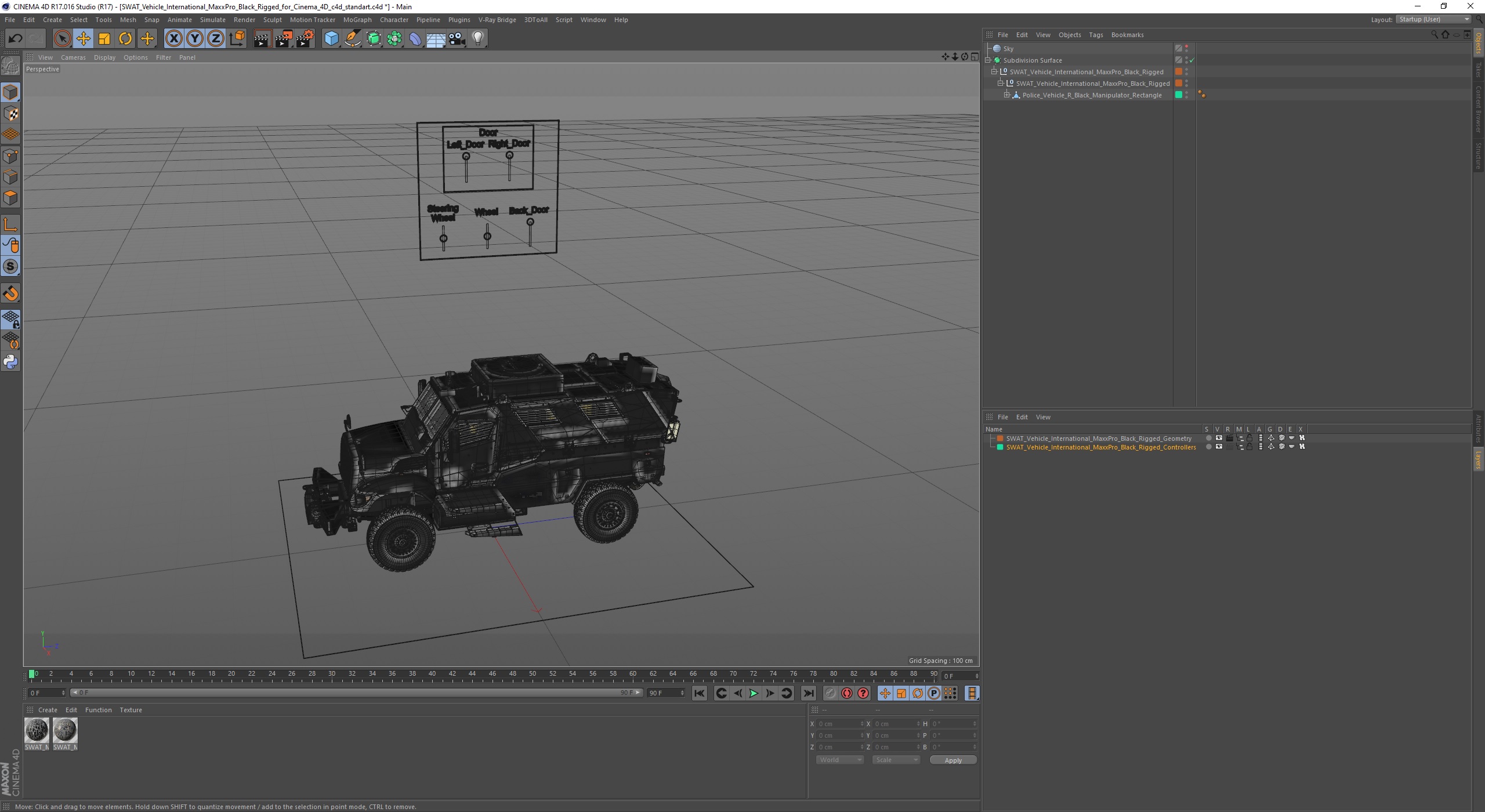Select the Live Selection tool
Image resolution: width=1485 pixels, height=812 pixels.
(x=62, y=39)
